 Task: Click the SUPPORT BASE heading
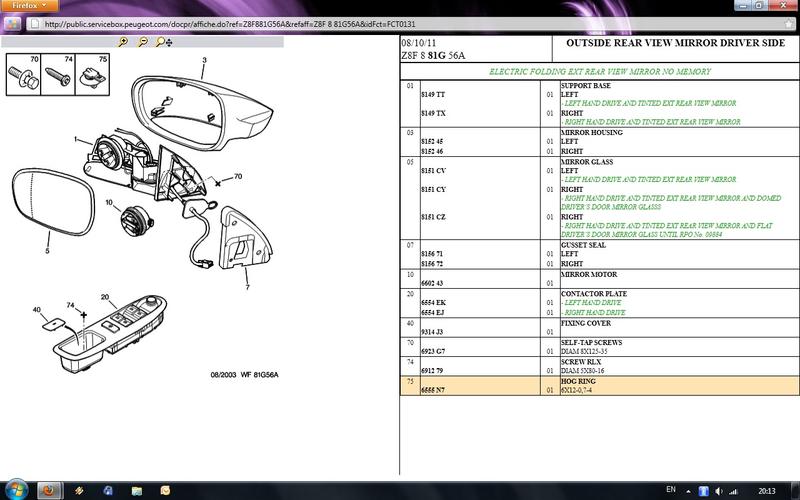click(x=586, y=86)
